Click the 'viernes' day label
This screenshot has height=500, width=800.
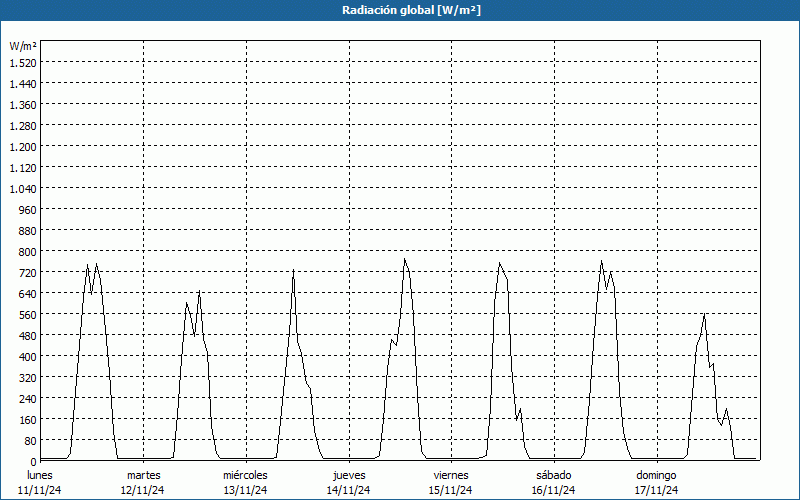451,475
